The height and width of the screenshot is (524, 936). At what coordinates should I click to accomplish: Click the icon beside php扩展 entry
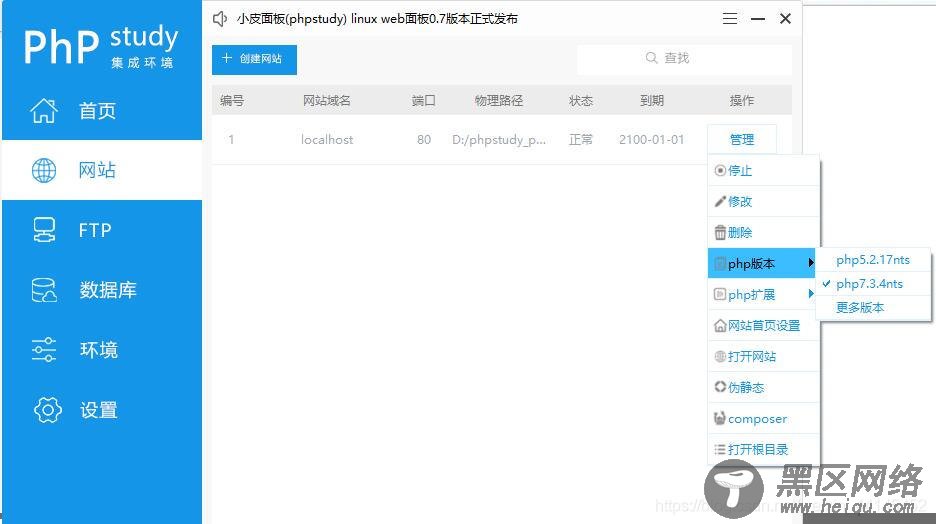[721, 295]
